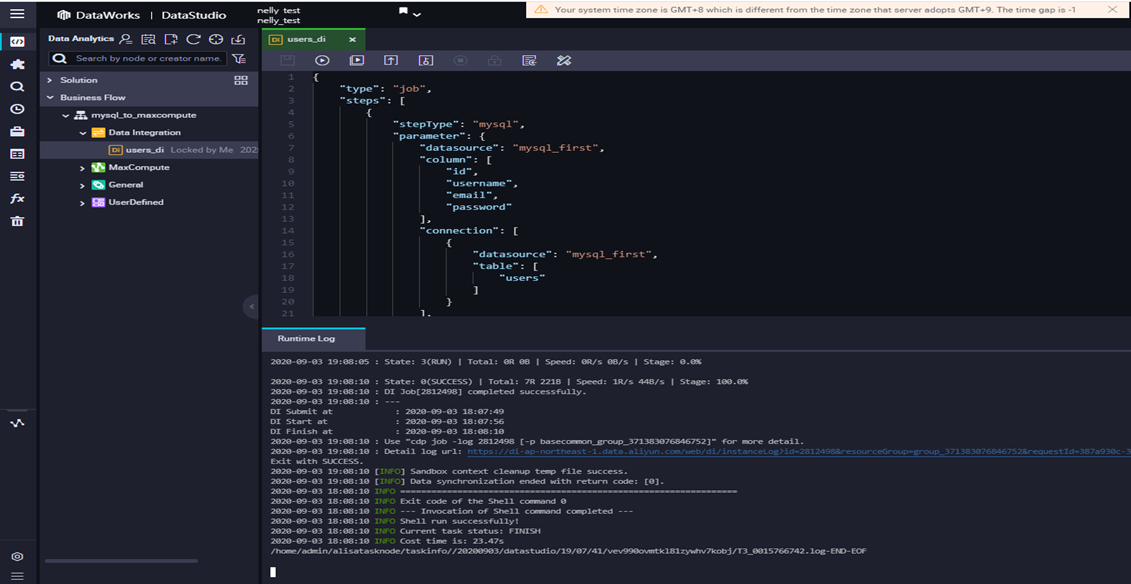Collapse the mysql_to_maxcompute workflow
This screenshot has height=584, width=1131.
(66, 115)
